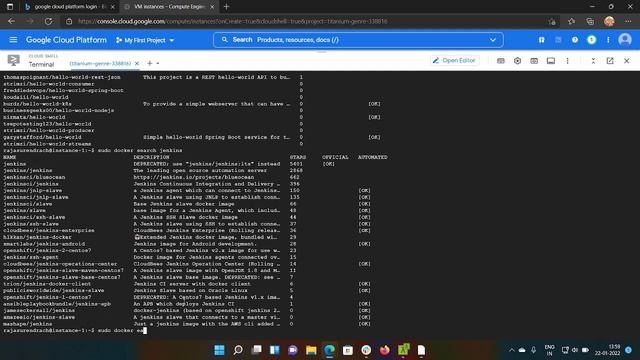Click the Open Editor button

tap(454, 60)
